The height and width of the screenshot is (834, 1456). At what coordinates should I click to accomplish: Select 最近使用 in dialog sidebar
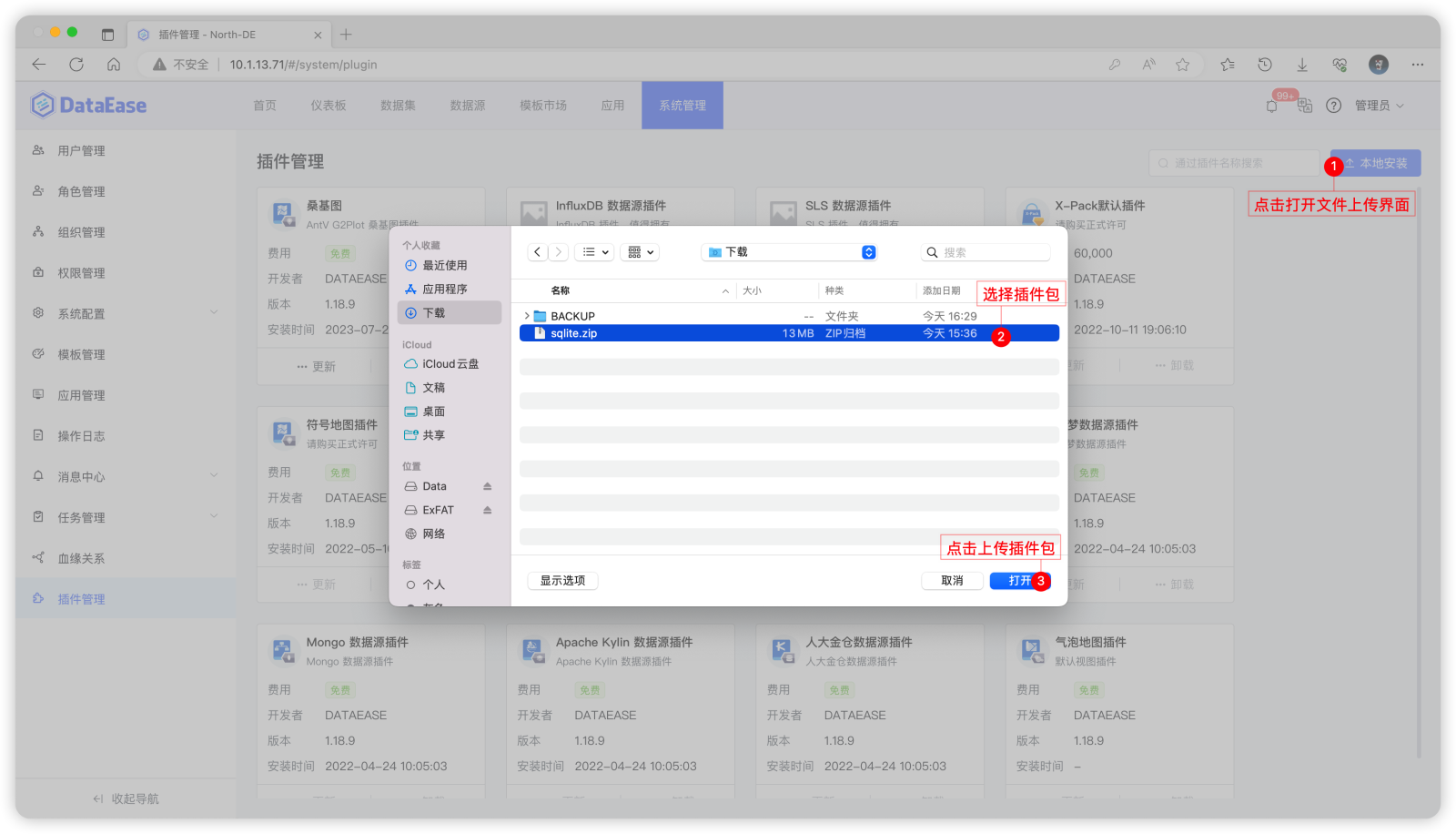pyautogui.click(x=450, y=266)
